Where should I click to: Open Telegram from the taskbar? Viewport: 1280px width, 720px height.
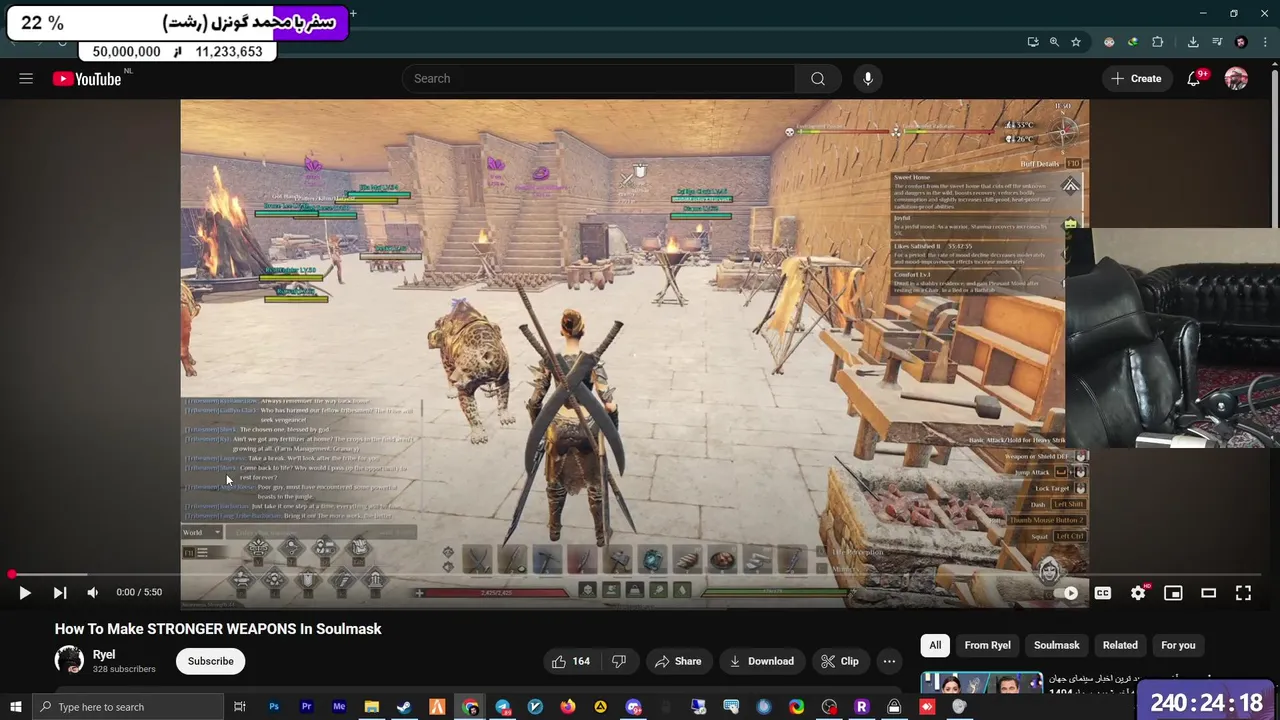click(503, 707)
